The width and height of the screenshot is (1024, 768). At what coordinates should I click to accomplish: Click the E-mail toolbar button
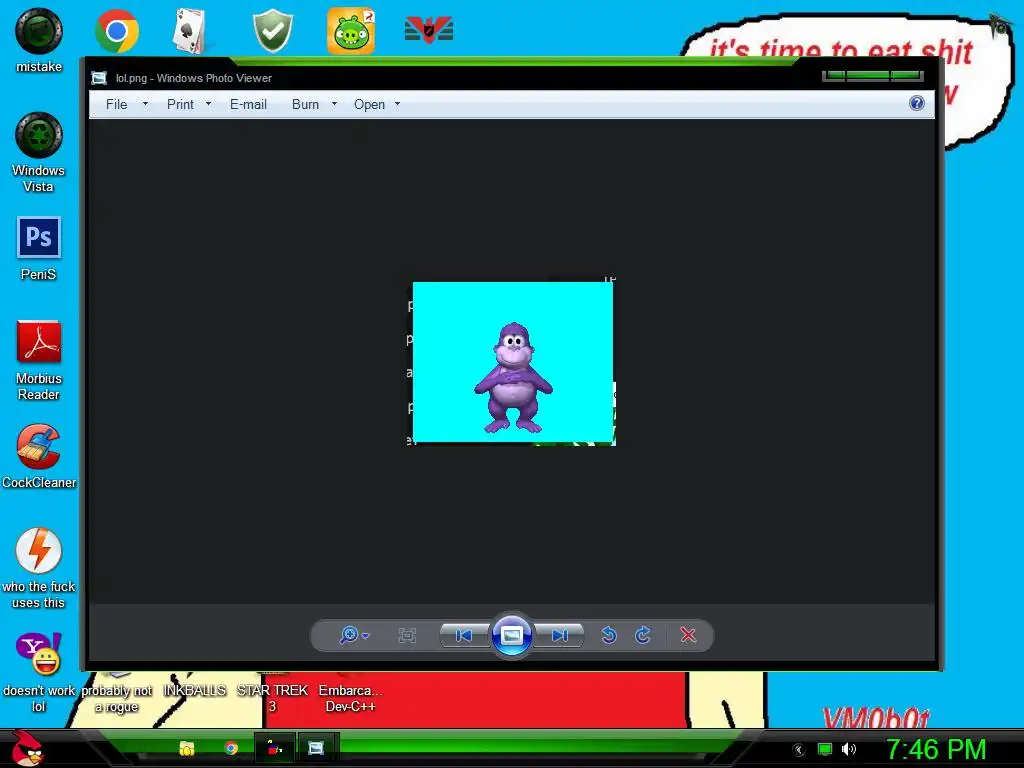click(248, 104)
